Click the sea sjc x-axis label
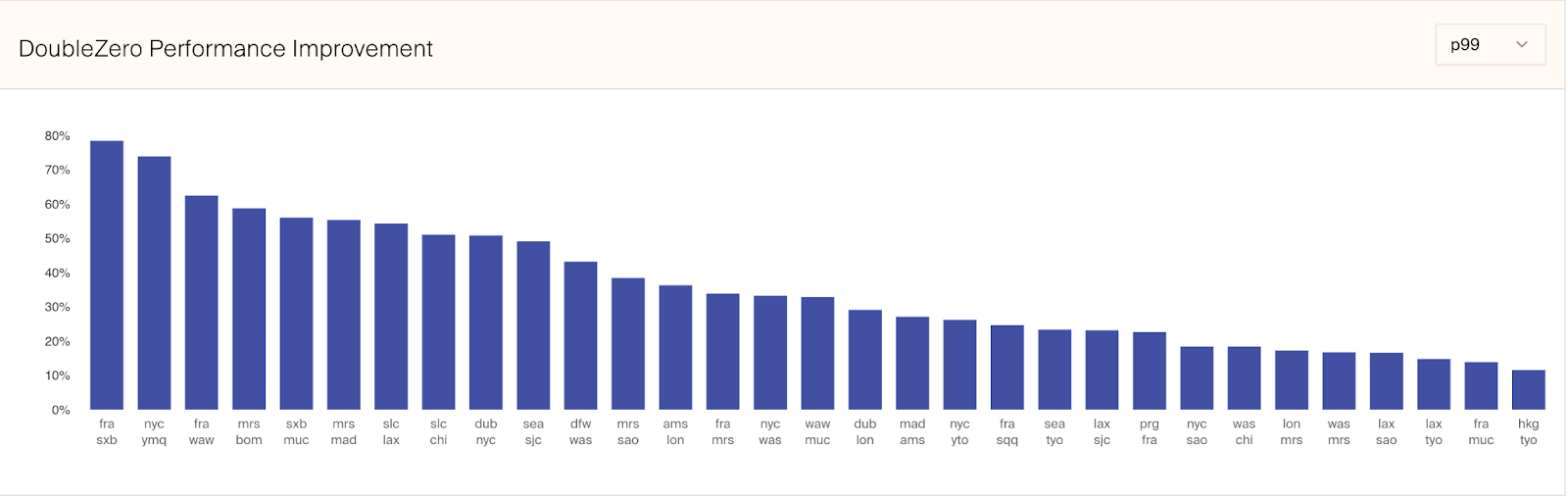 pos(533,432)
